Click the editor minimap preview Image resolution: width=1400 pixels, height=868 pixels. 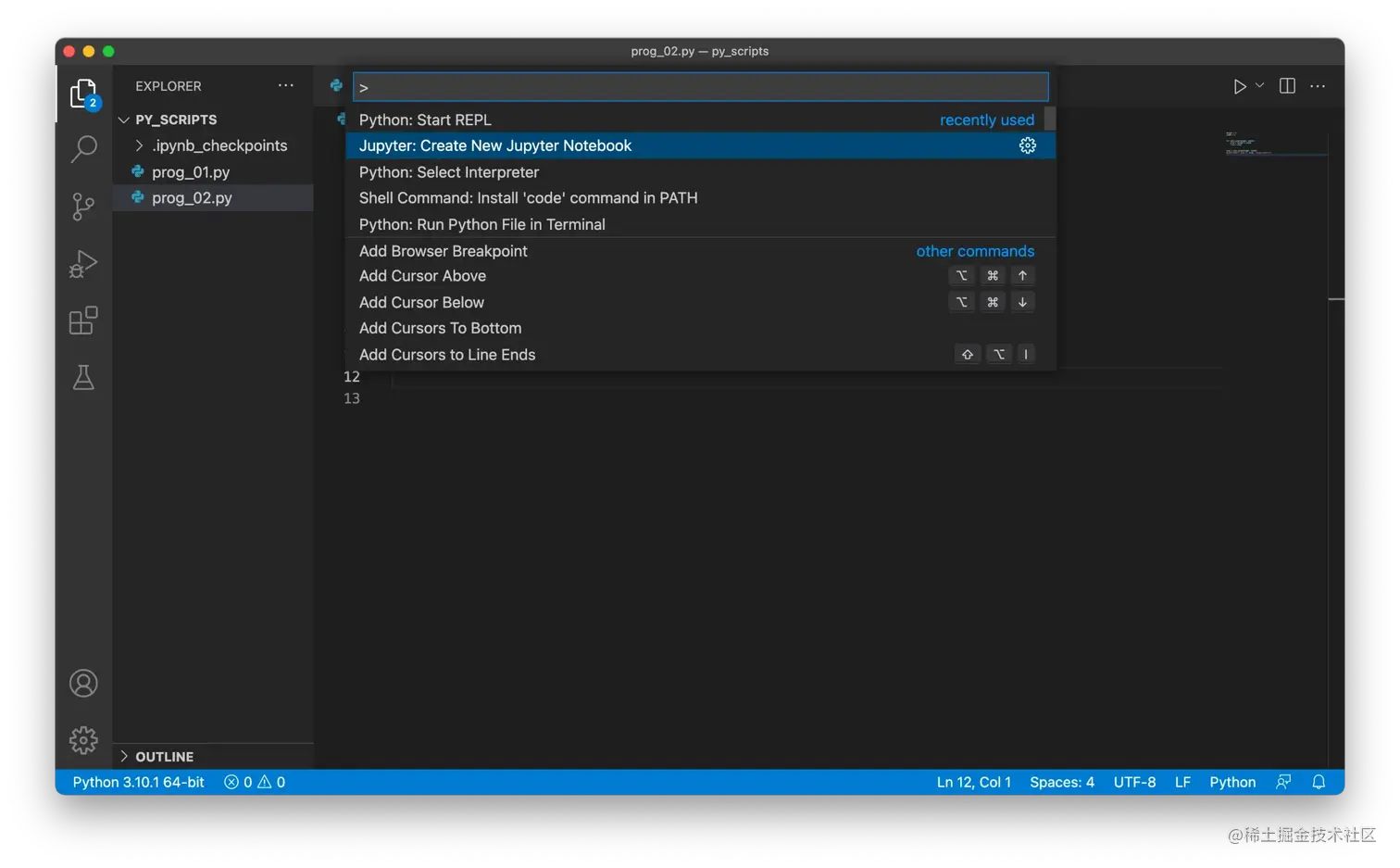tap(1275, 144)
